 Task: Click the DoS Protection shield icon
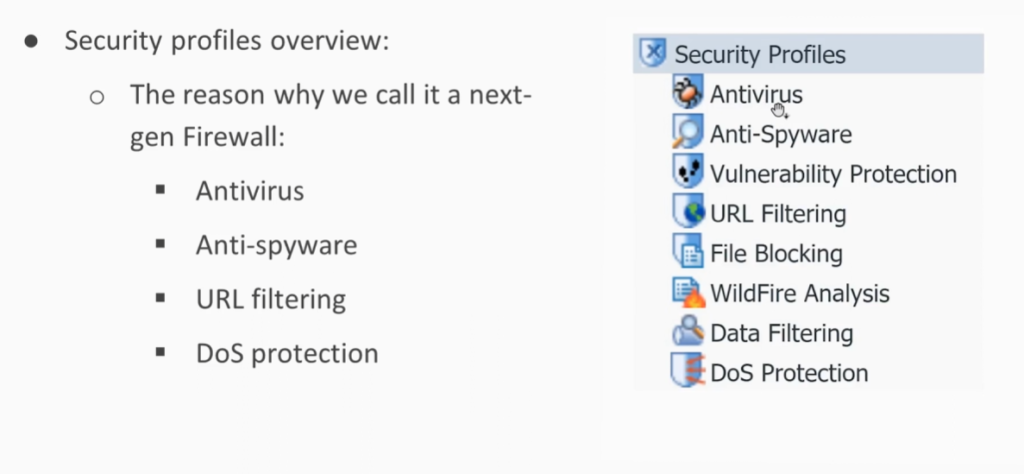point(688,372)
